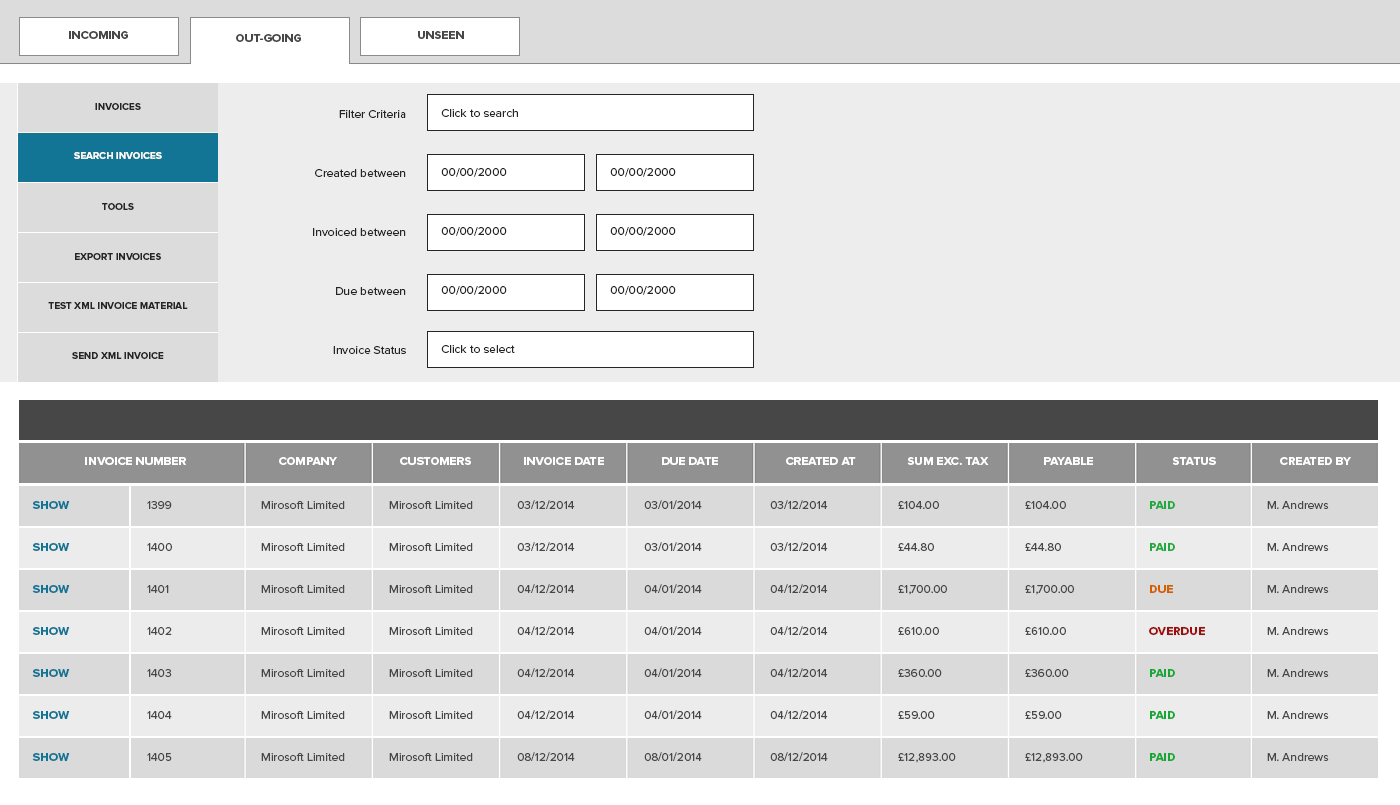Sort table by Status column header

tap(1193, 462)
